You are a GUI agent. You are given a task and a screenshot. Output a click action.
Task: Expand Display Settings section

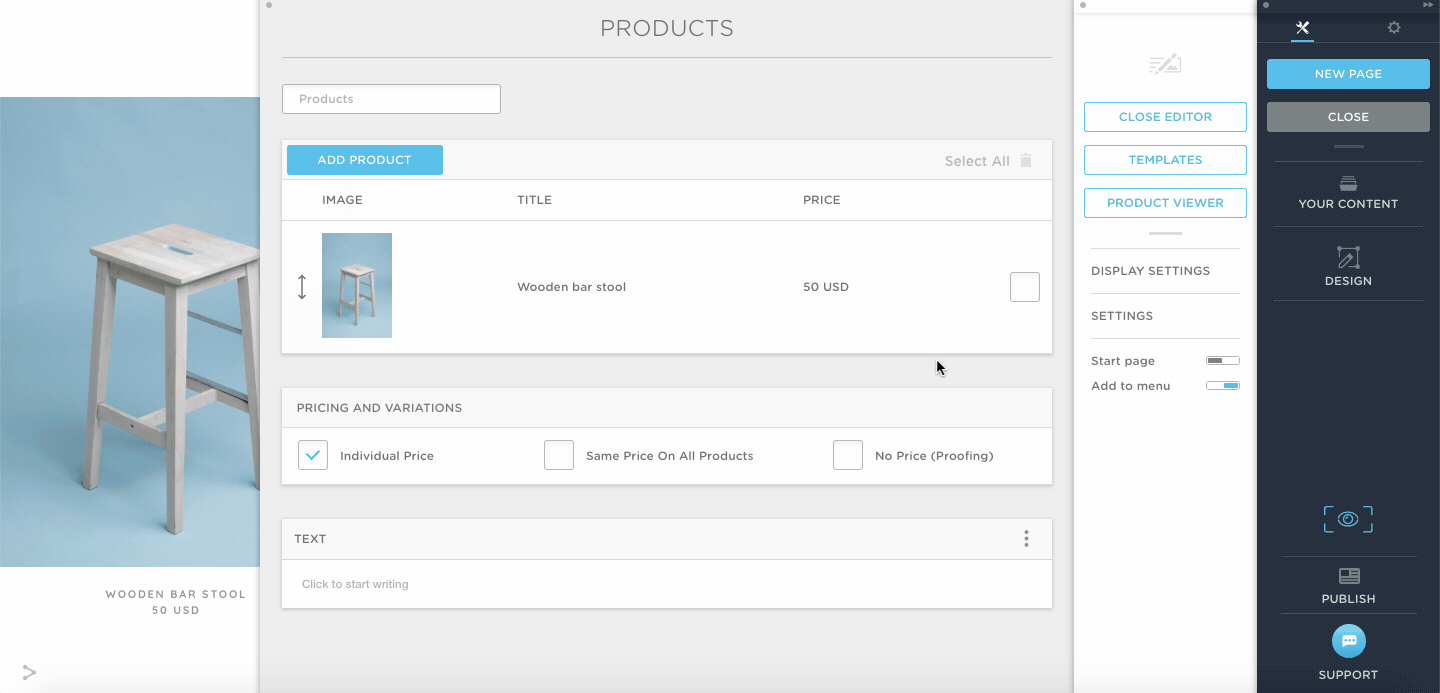1165,271
